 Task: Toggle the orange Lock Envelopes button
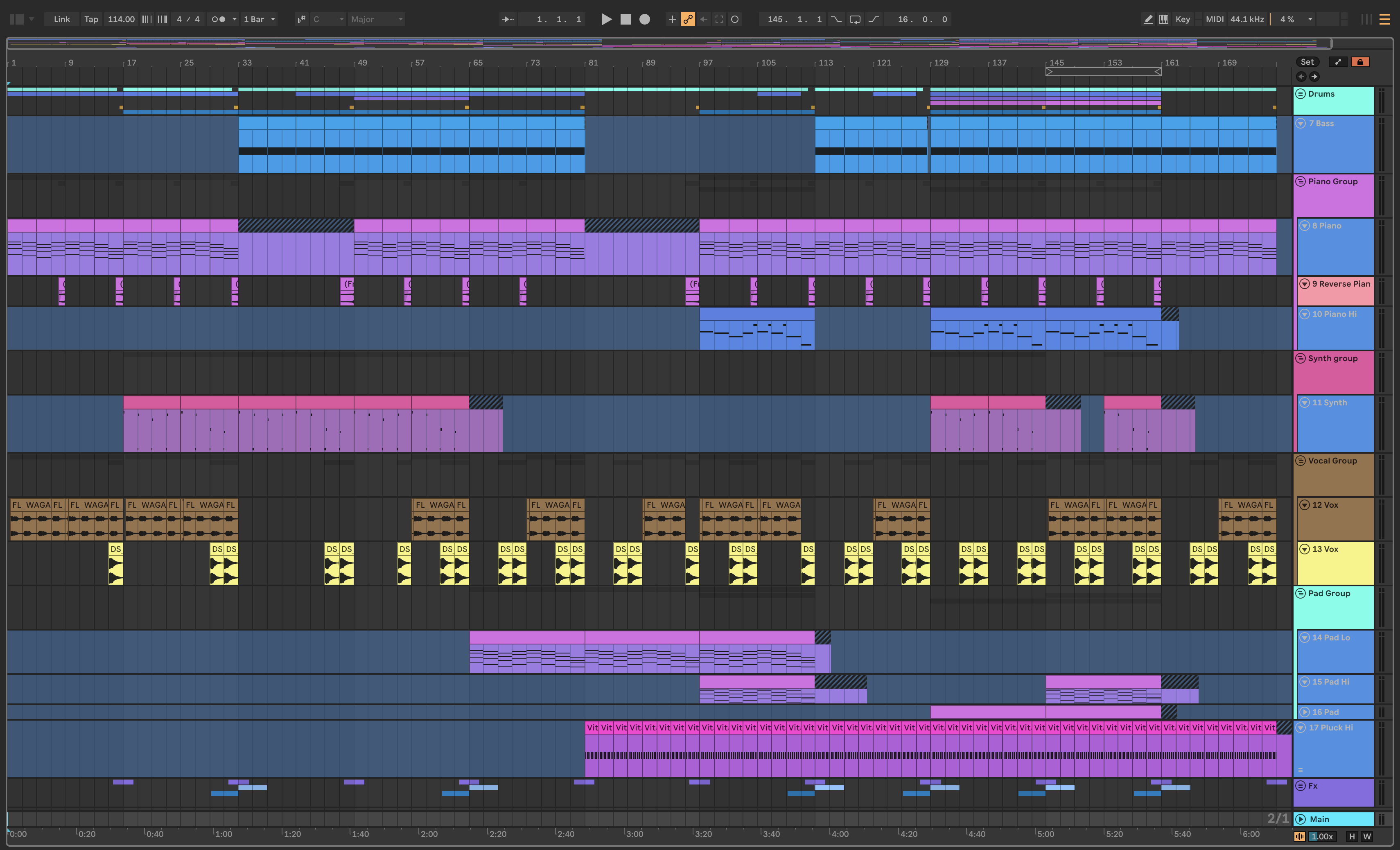(1359, 62)
